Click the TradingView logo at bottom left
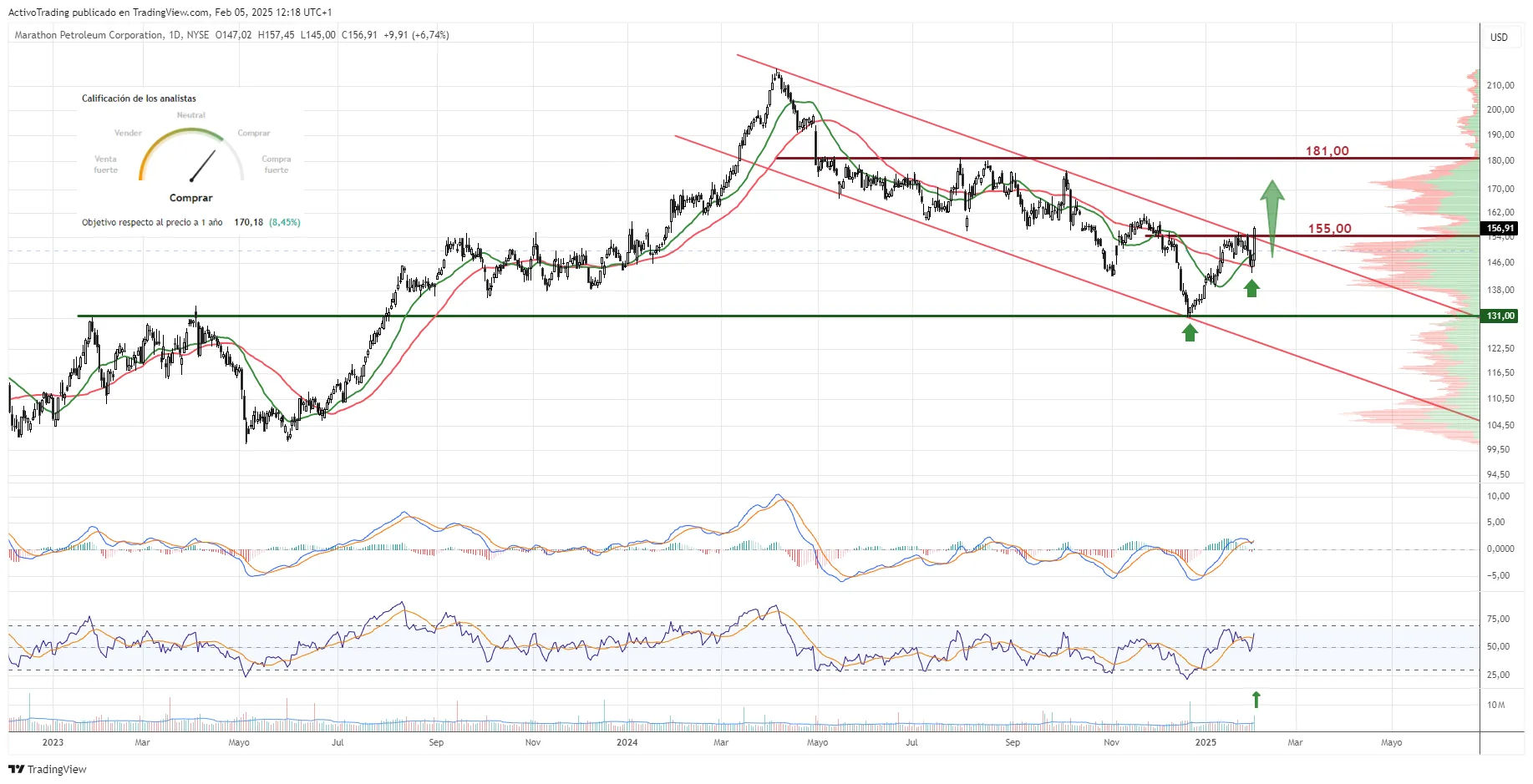The image size is (1533, 784). coord(48,769)
